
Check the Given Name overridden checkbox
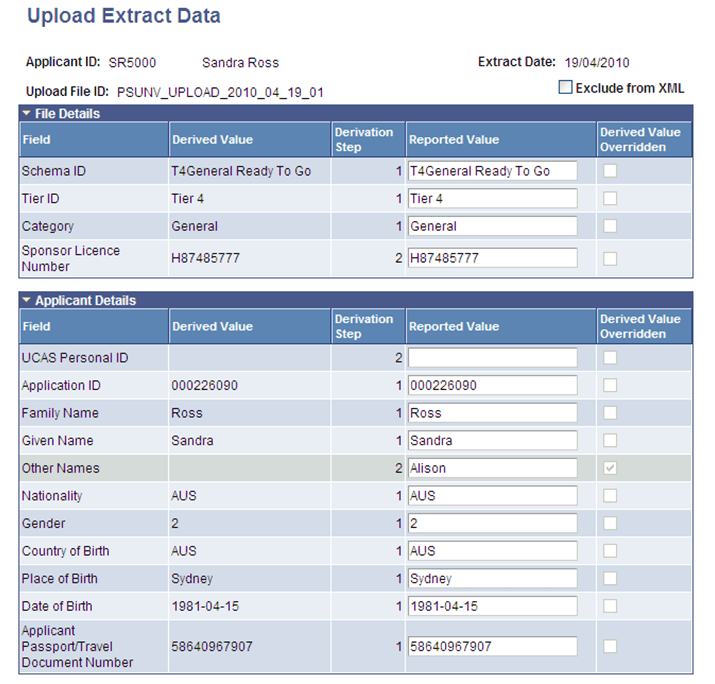point(610,441)
